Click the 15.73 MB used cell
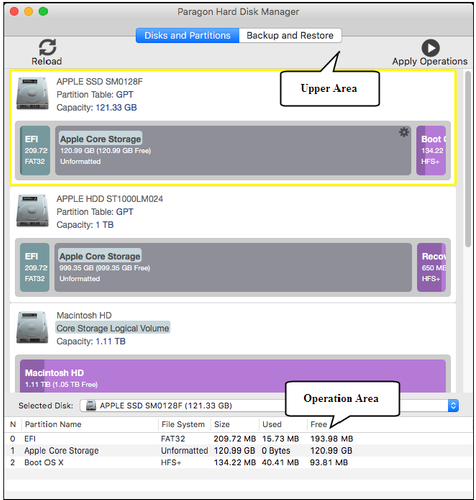 click(280, 439)
